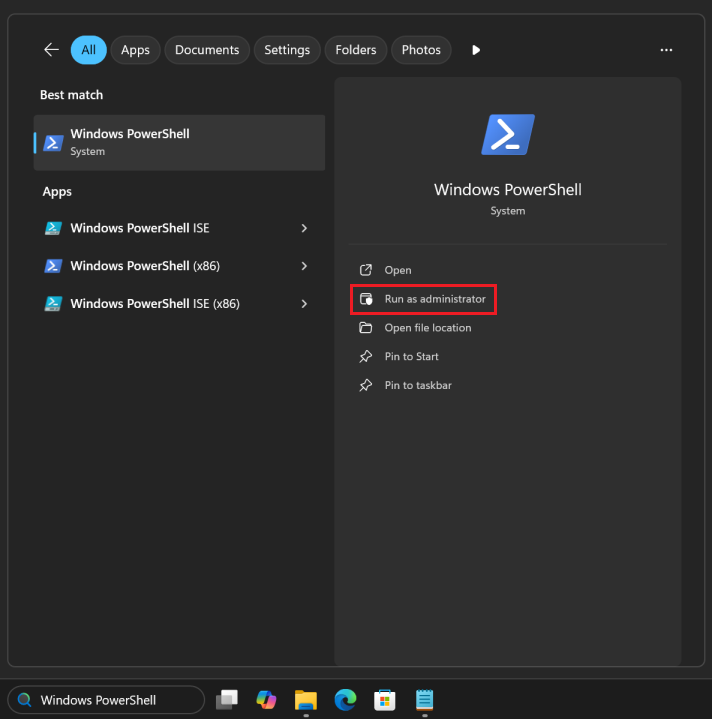Expand the Windows PowerShell ISE (x86) chevron
The height and width of the screenshot is (719, 712).
point(304,304)
